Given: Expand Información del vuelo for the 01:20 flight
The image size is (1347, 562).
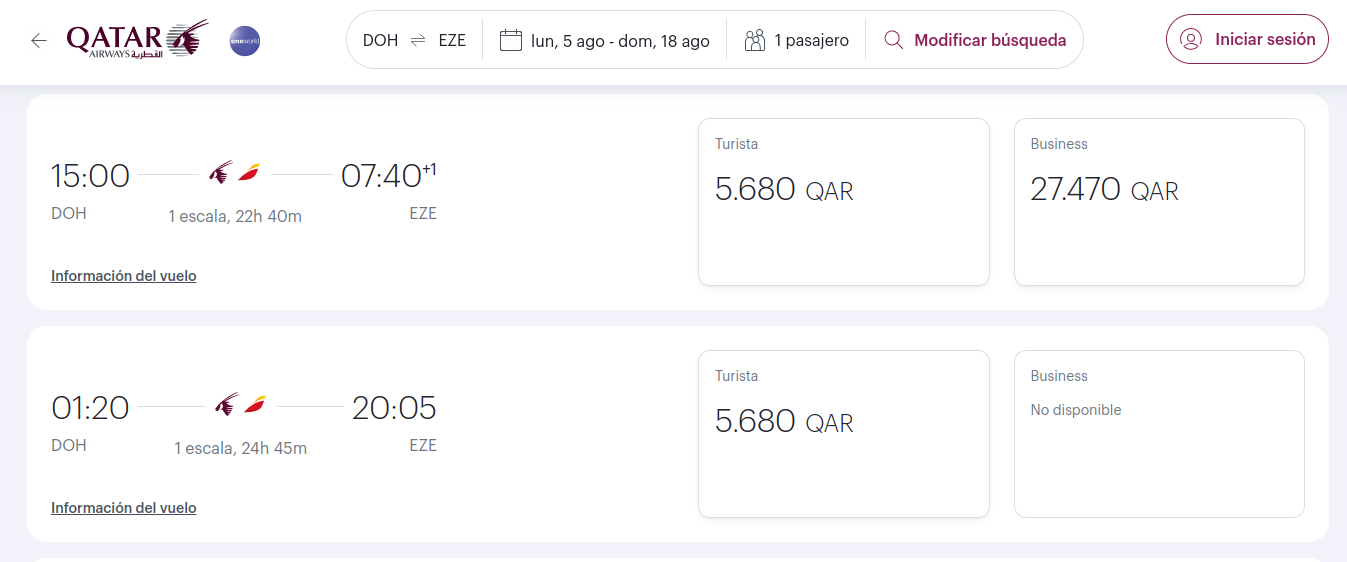Looking at the screenshot, I should point(124,508).
